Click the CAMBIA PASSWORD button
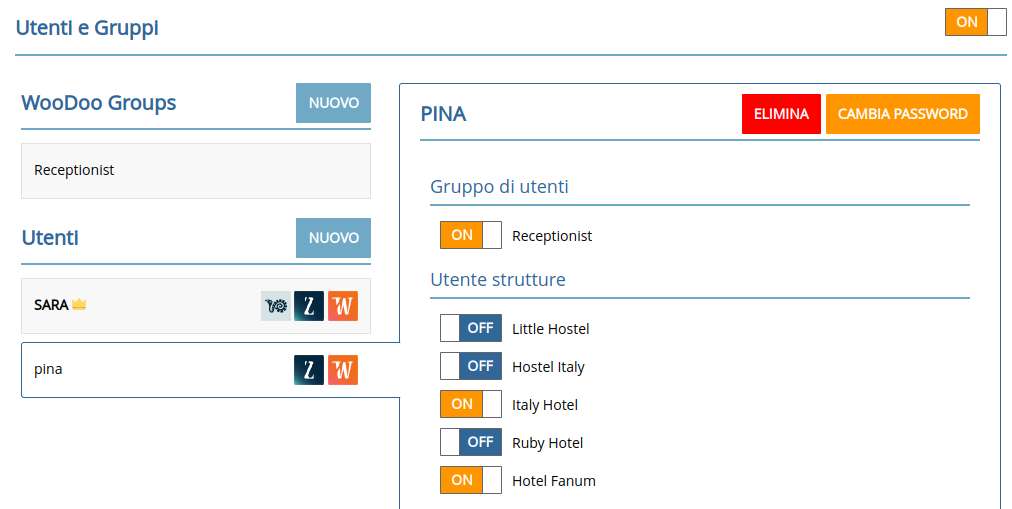Screen dimensions: 1012x509 coord(902,114)
